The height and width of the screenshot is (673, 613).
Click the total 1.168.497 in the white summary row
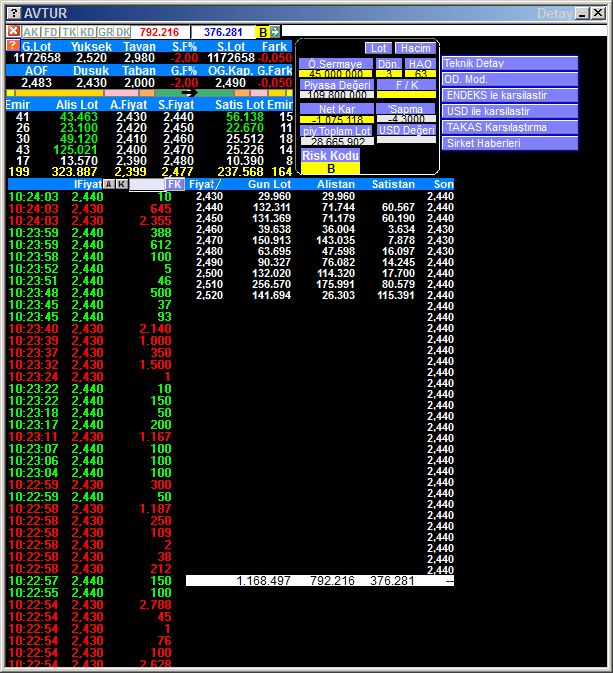pyautogui.click(x=264, y=581)
